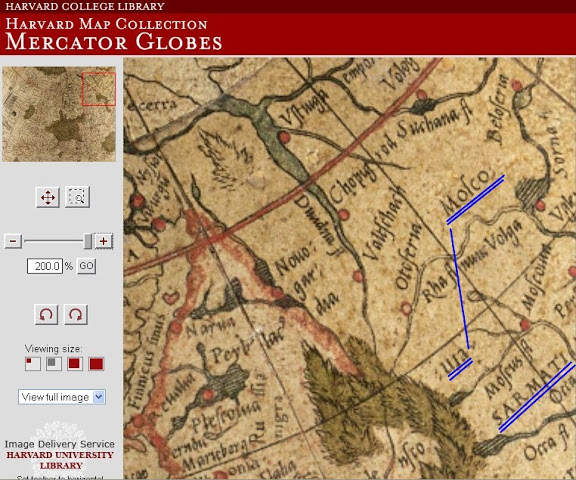Click the GO button
The image size is (576, 480).
pos(86,266)
